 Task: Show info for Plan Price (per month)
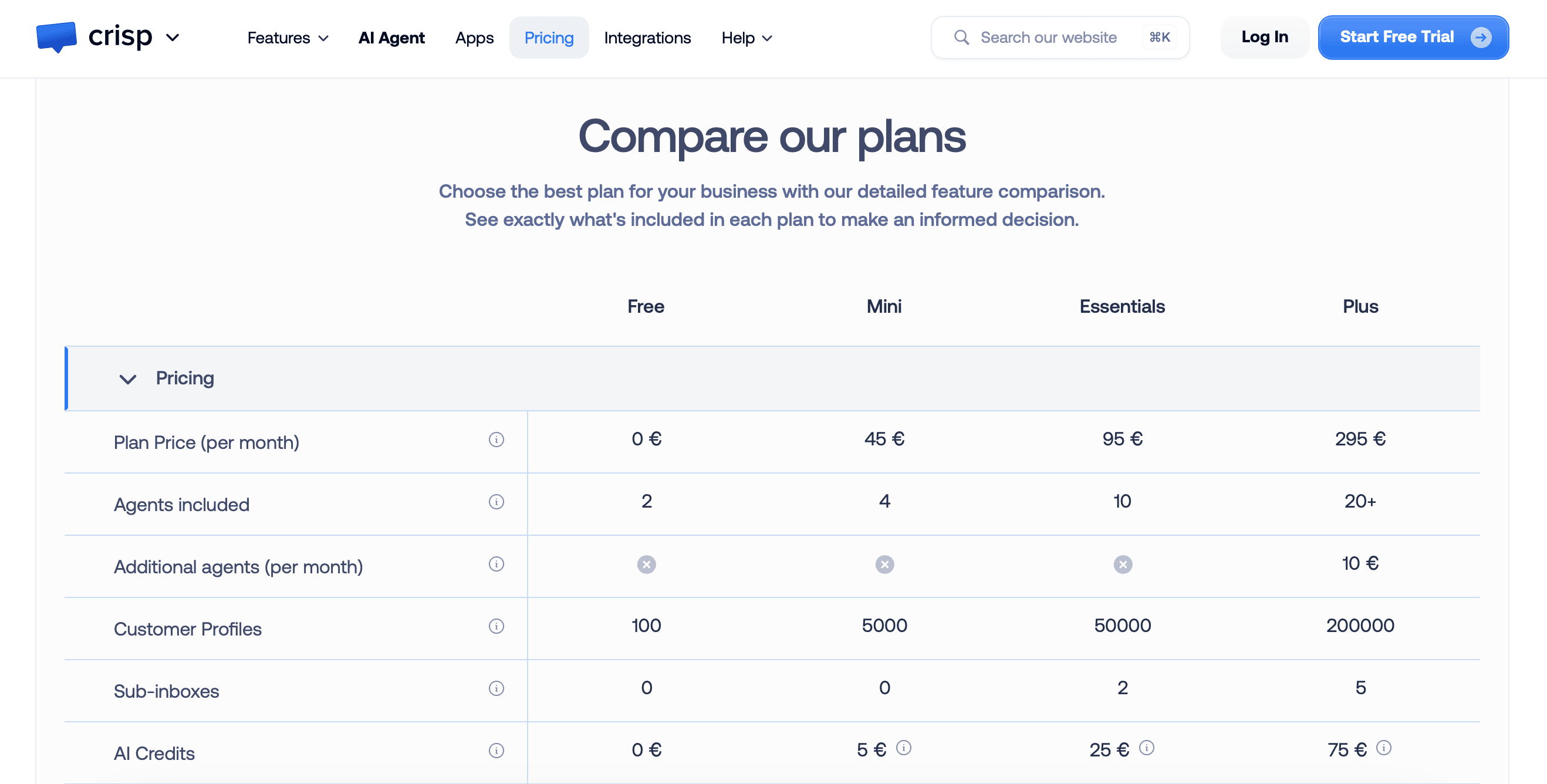pos(496,440)
